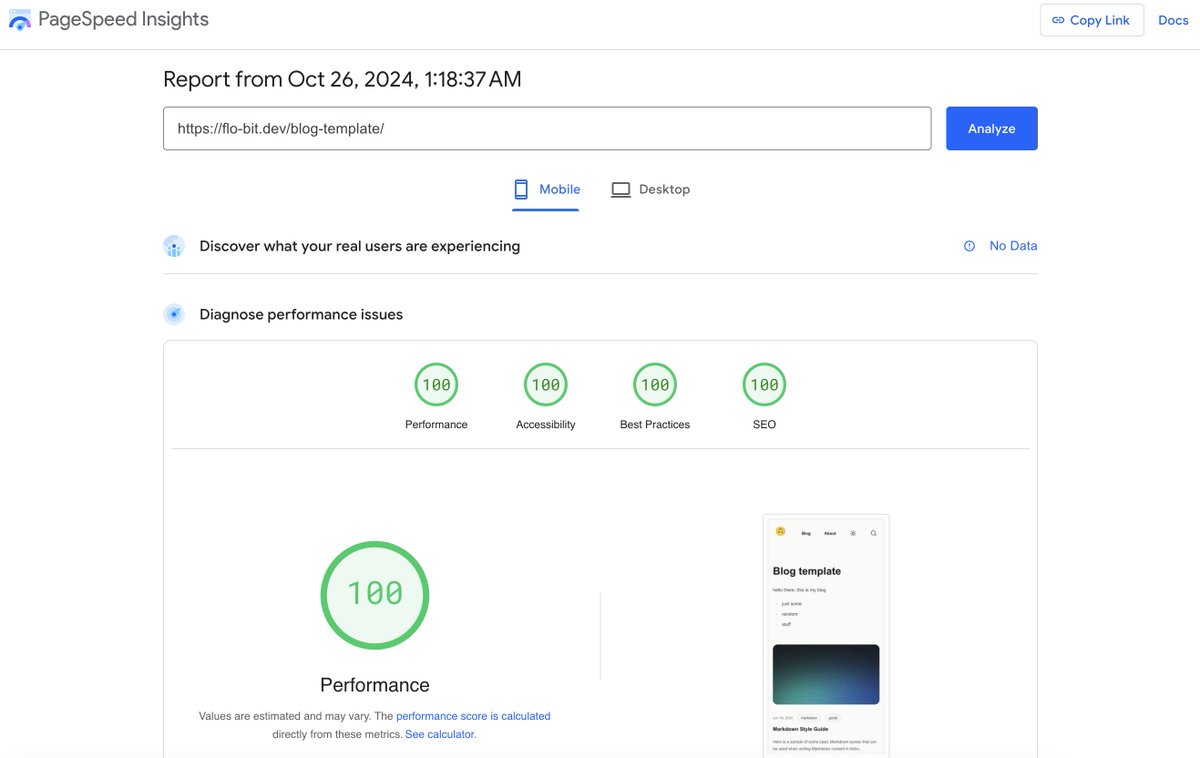This screenshot has height=758, width=1200.
Task: Open the Docs link
Action: click(1173, 20)
